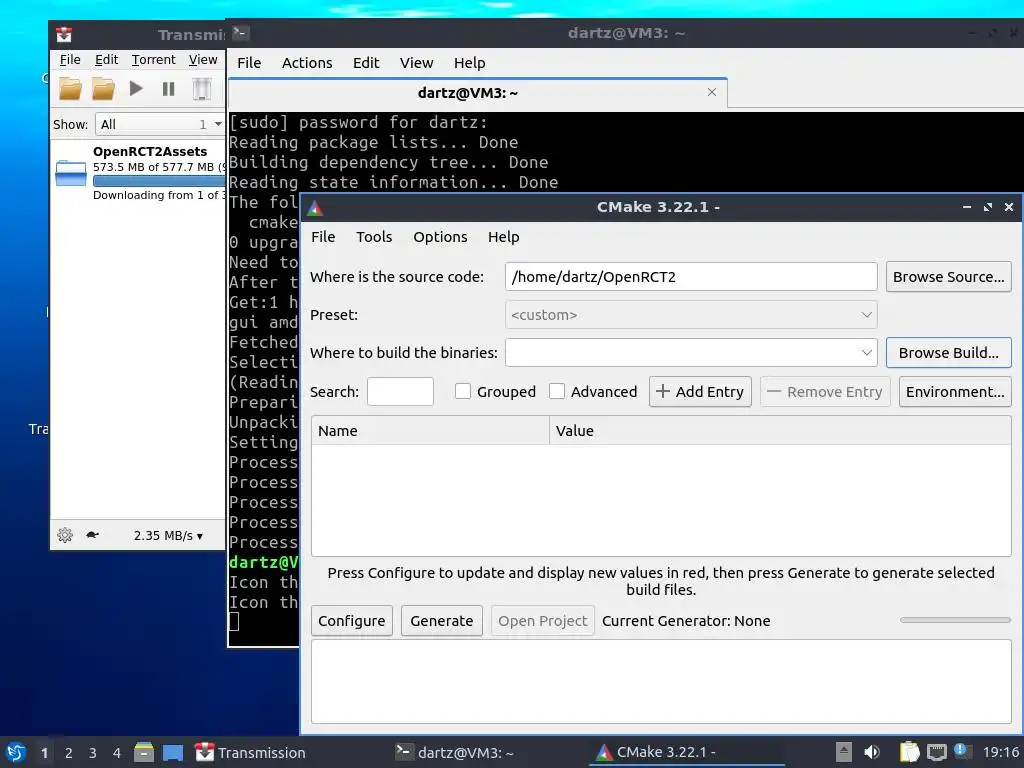
Task: Open CMake Help menu
Action: [x=504, y=237]
